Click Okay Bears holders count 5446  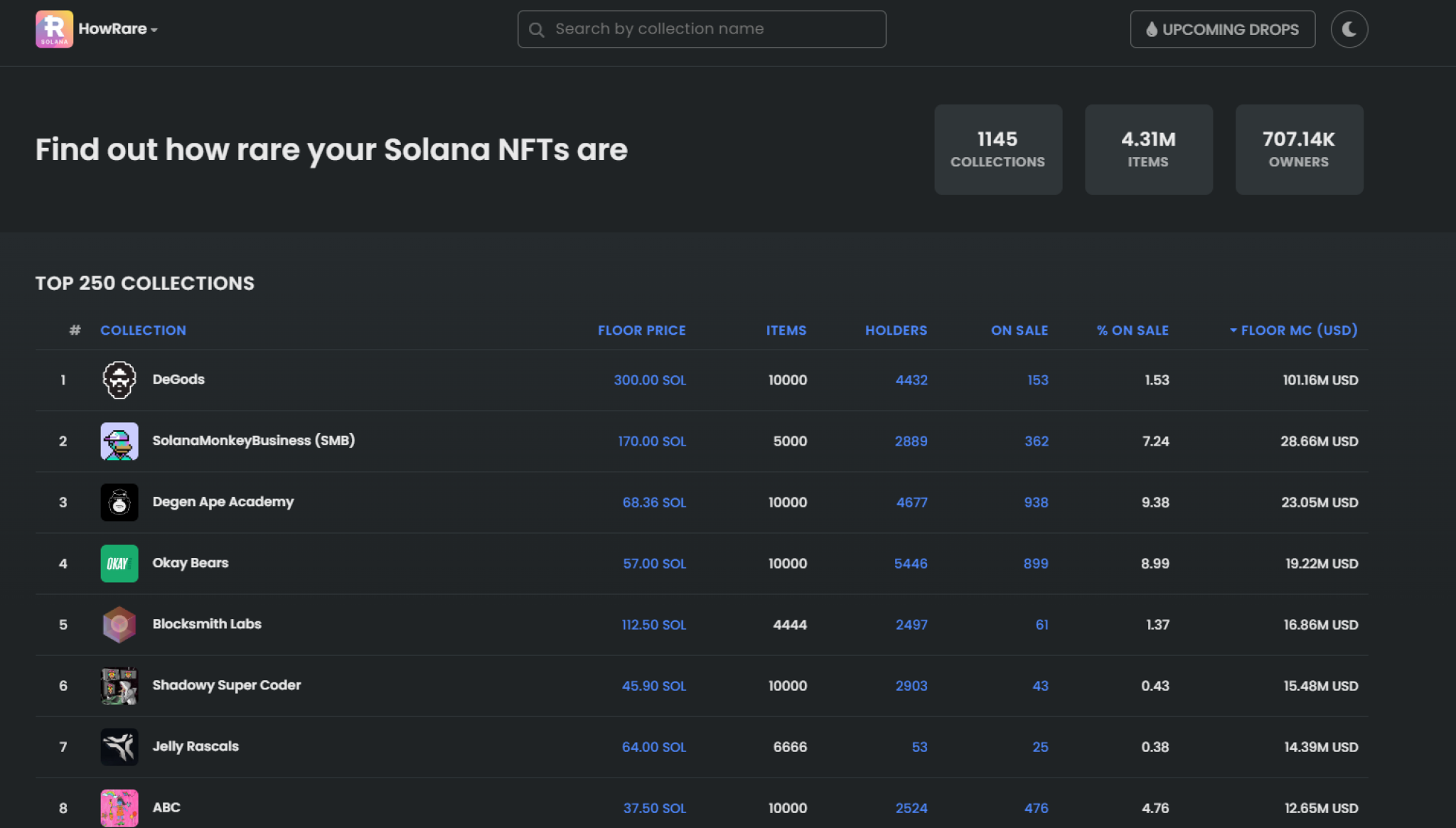pyautogui.click(x=911, y=563)
